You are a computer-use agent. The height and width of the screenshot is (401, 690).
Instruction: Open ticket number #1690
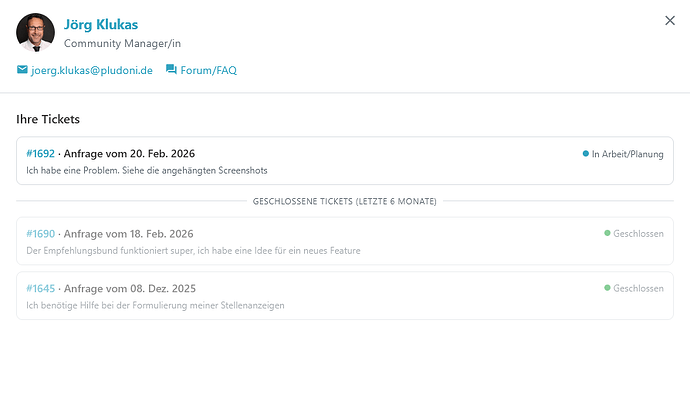point(40,233)
